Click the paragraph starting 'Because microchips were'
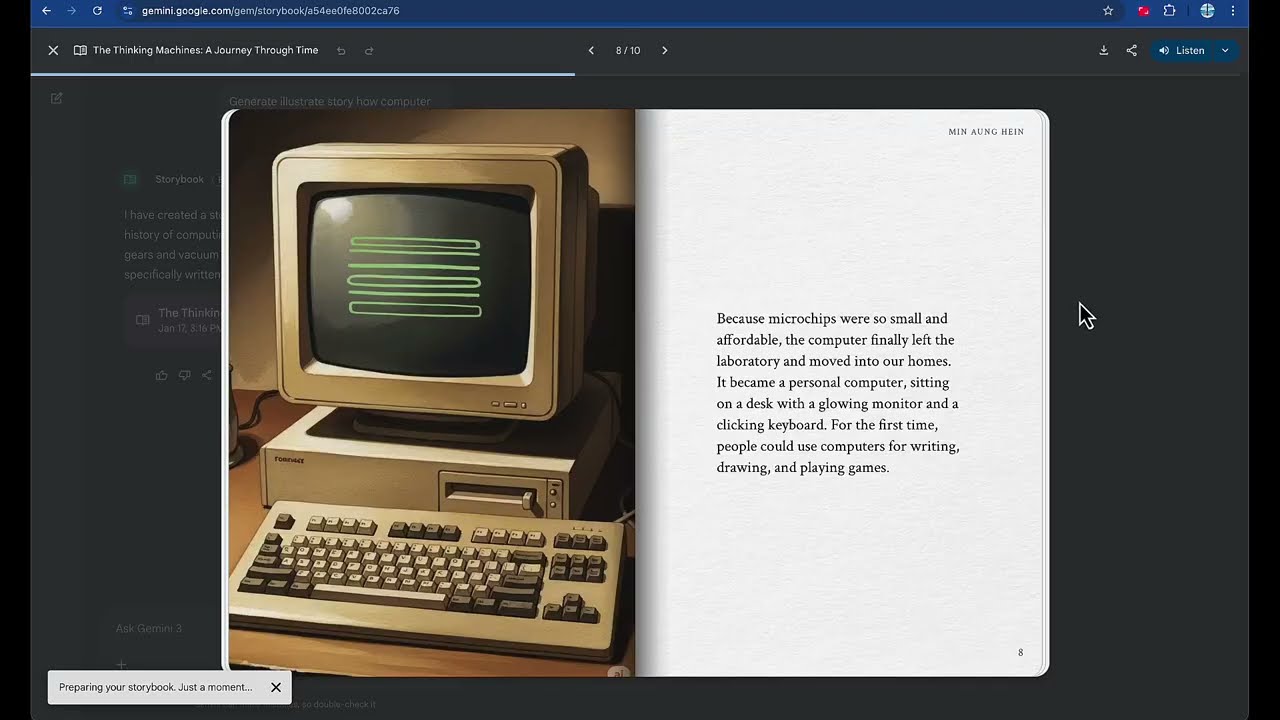1280x720 pixels. pos(838,393)
